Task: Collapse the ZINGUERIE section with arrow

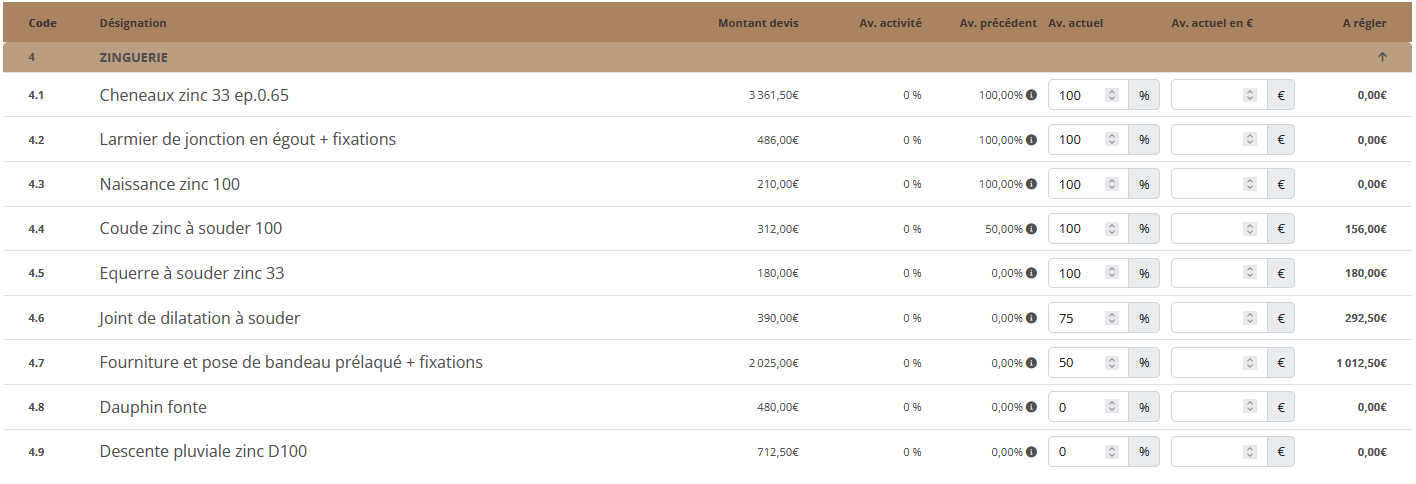Action: click(x=1382, y=57)
